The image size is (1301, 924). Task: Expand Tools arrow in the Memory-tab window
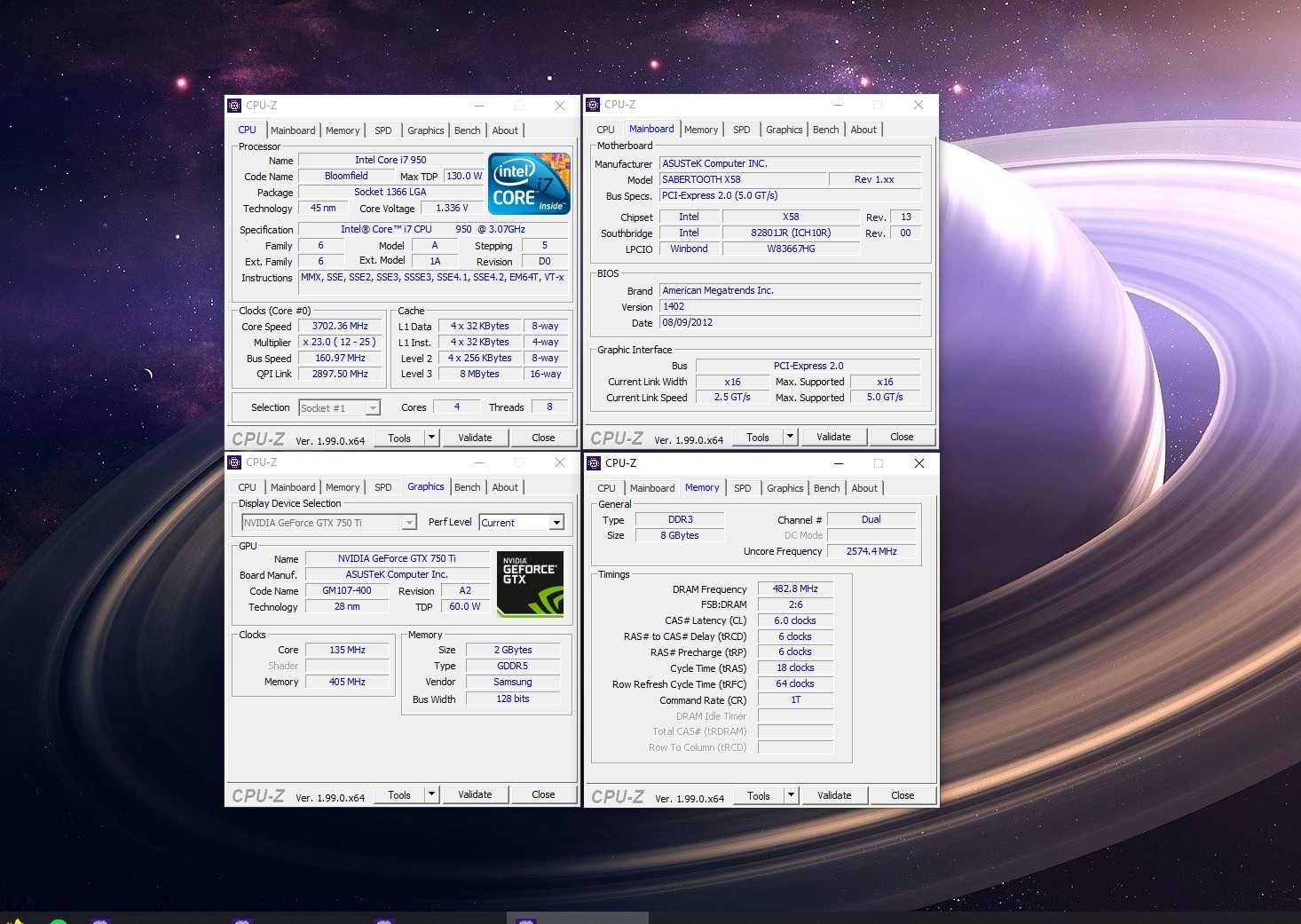coord(791,795)
